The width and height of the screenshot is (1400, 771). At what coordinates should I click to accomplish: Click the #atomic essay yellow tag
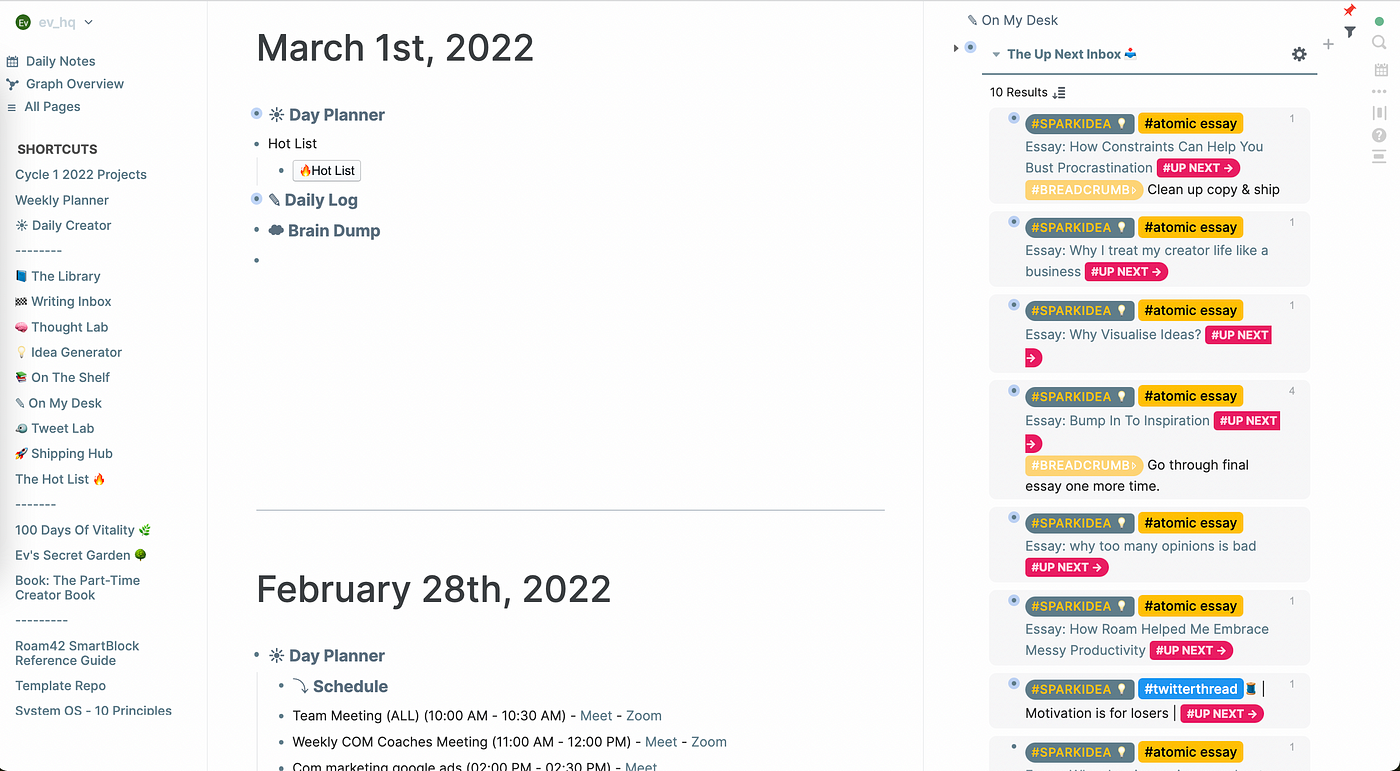[1190, 124]
